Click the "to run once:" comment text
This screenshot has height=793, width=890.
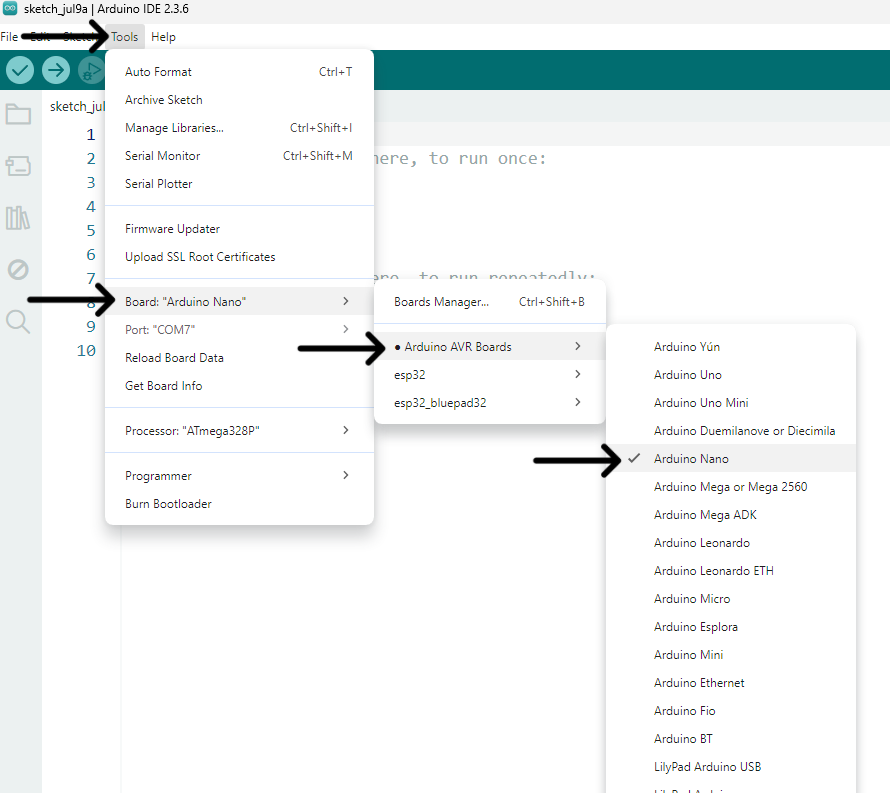click(x=487, y=158)
